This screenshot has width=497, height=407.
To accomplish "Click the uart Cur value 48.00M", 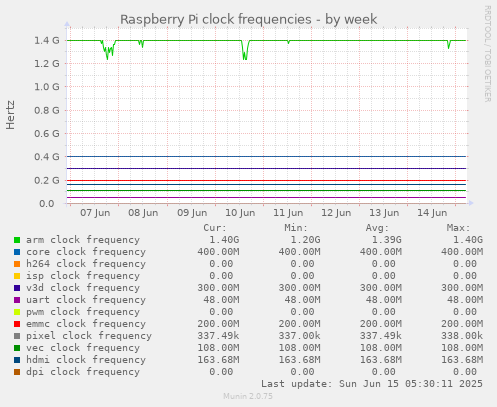I will pyautogui.click(x=221, y=300).
